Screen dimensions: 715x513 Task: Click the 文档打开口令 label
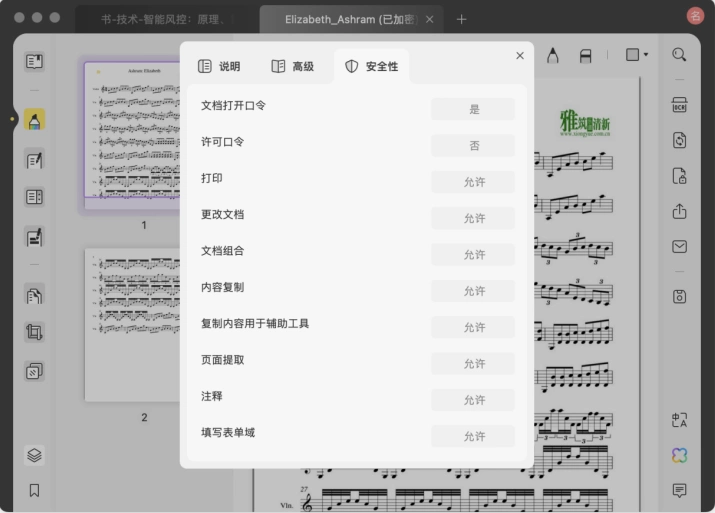(233, 106)
